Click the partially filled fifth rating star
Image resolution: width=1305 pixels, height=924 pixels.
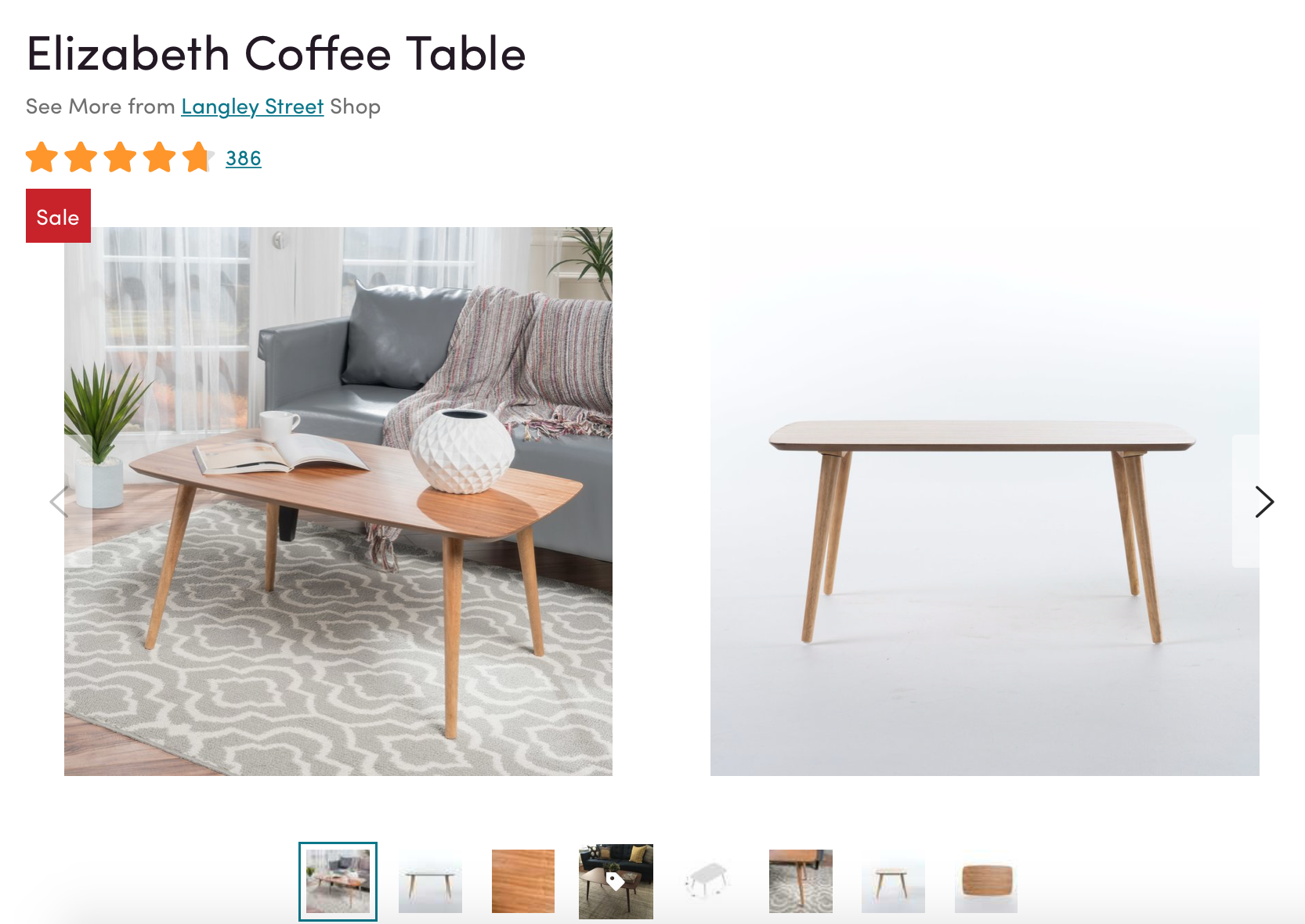pyautogui.click(x=198, y=157)
